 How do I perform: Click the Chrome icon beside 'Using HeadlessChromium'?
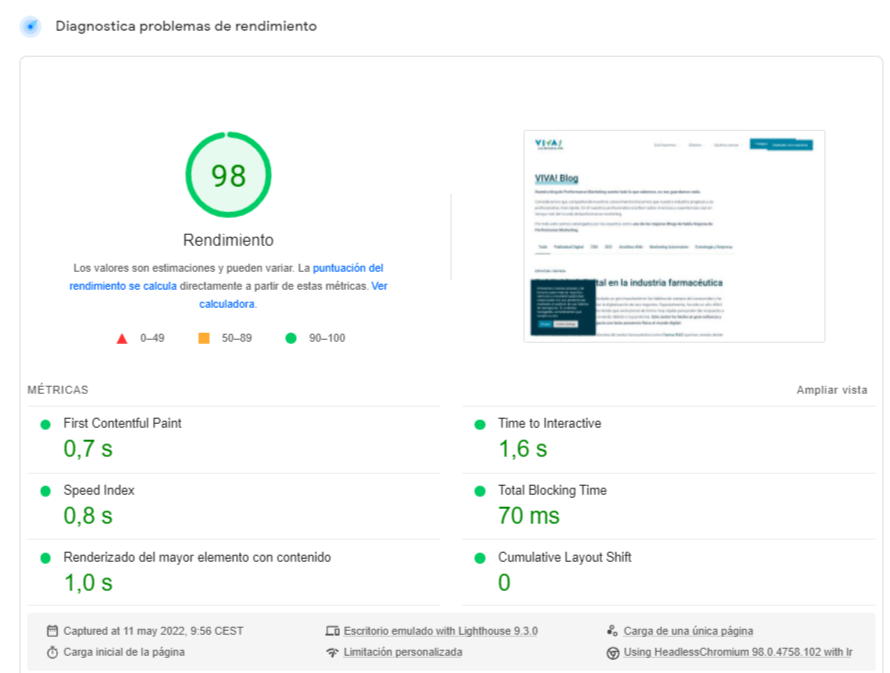pyautogui.click(x=612, y=653)
